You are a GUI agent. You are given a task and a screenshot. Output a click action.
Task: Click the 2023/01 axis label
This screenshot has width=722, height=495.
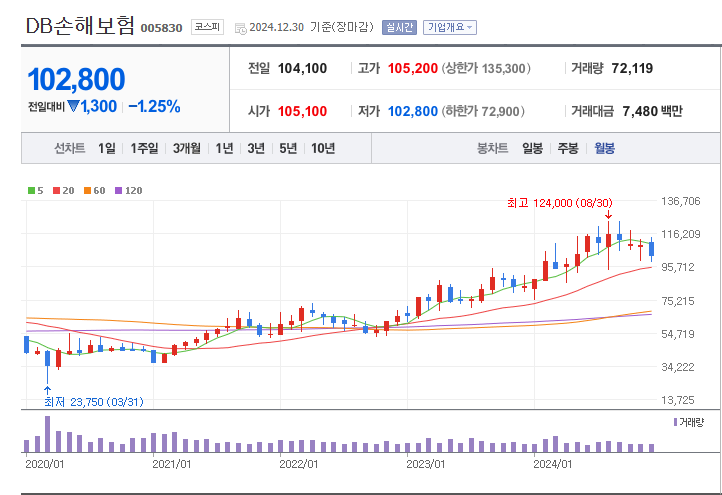(x=426, y=464)
